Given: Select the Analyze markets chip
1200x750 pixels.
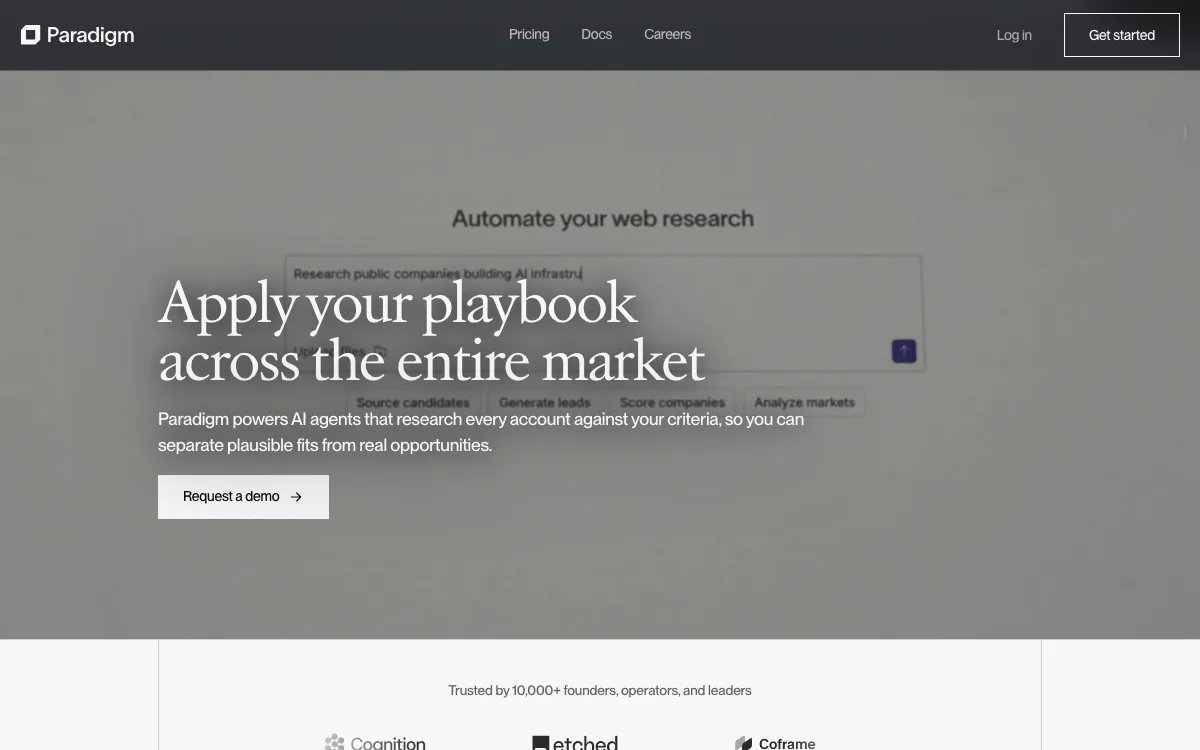Looking at the screenshot, I should (x=805, y=402).
